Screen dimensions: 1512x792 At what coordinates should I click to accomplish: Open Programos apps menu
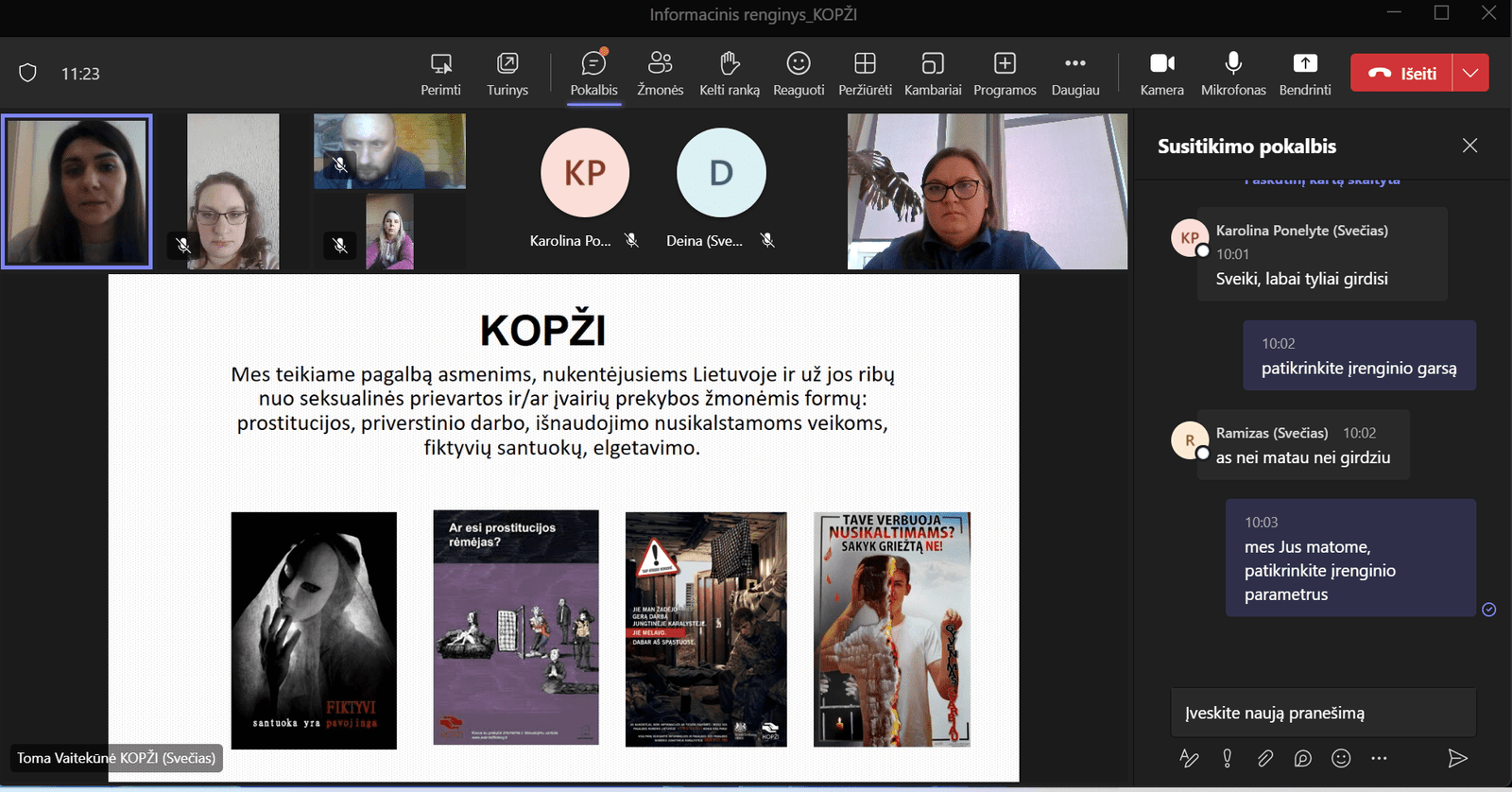(x=1005, y=74)
